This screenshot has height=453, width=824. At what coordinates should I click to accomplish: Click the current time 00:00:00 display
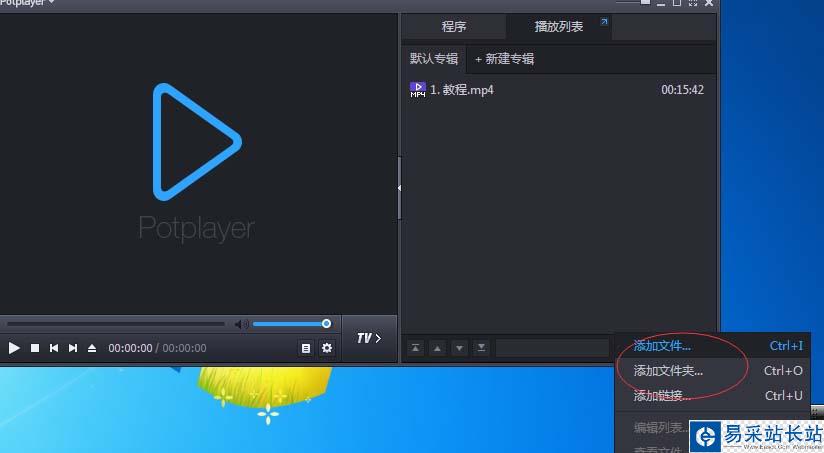130,348
